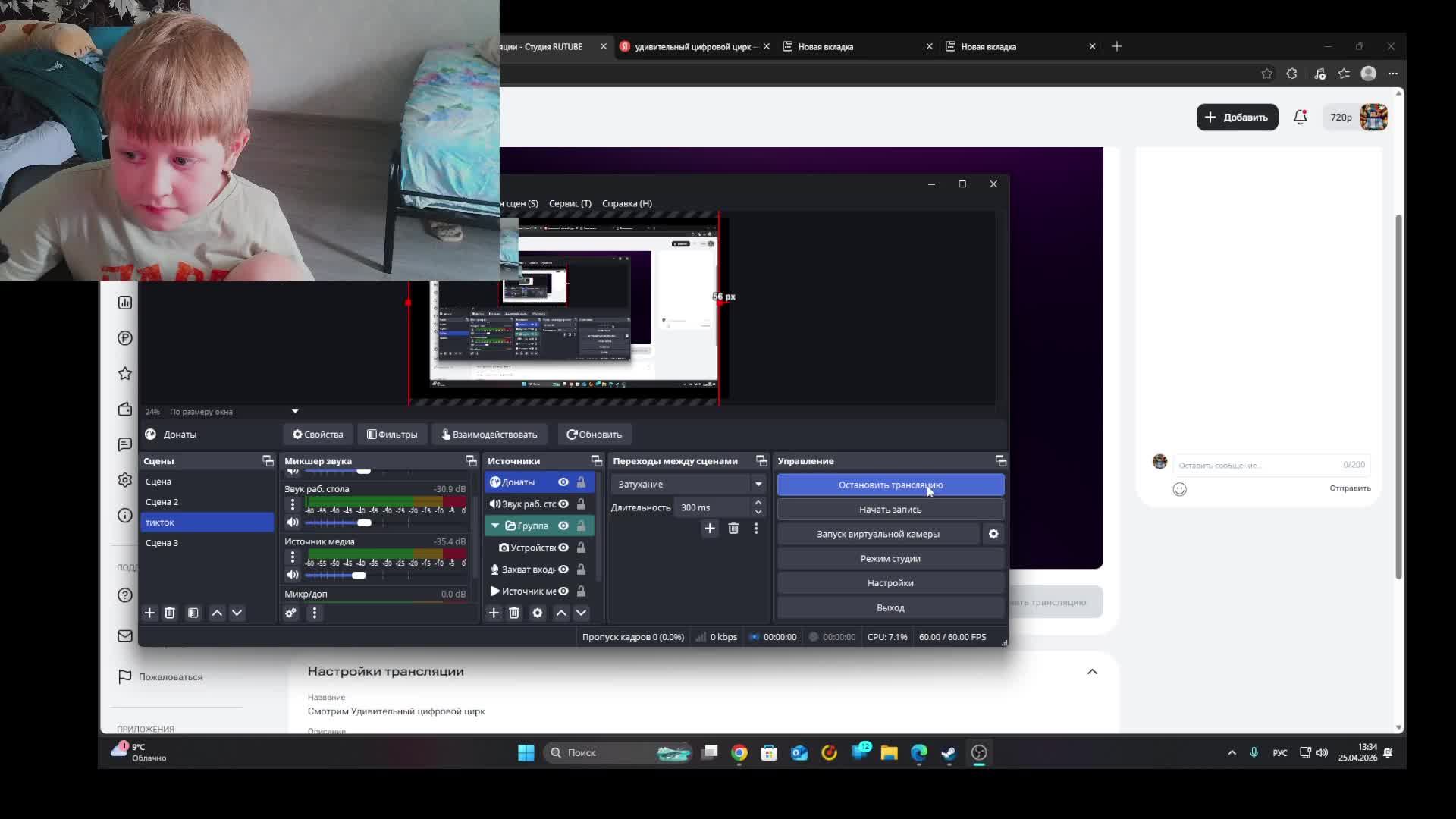Open source properties via the gear icon in Sources

pyautogui.click(x=538, y=613)
